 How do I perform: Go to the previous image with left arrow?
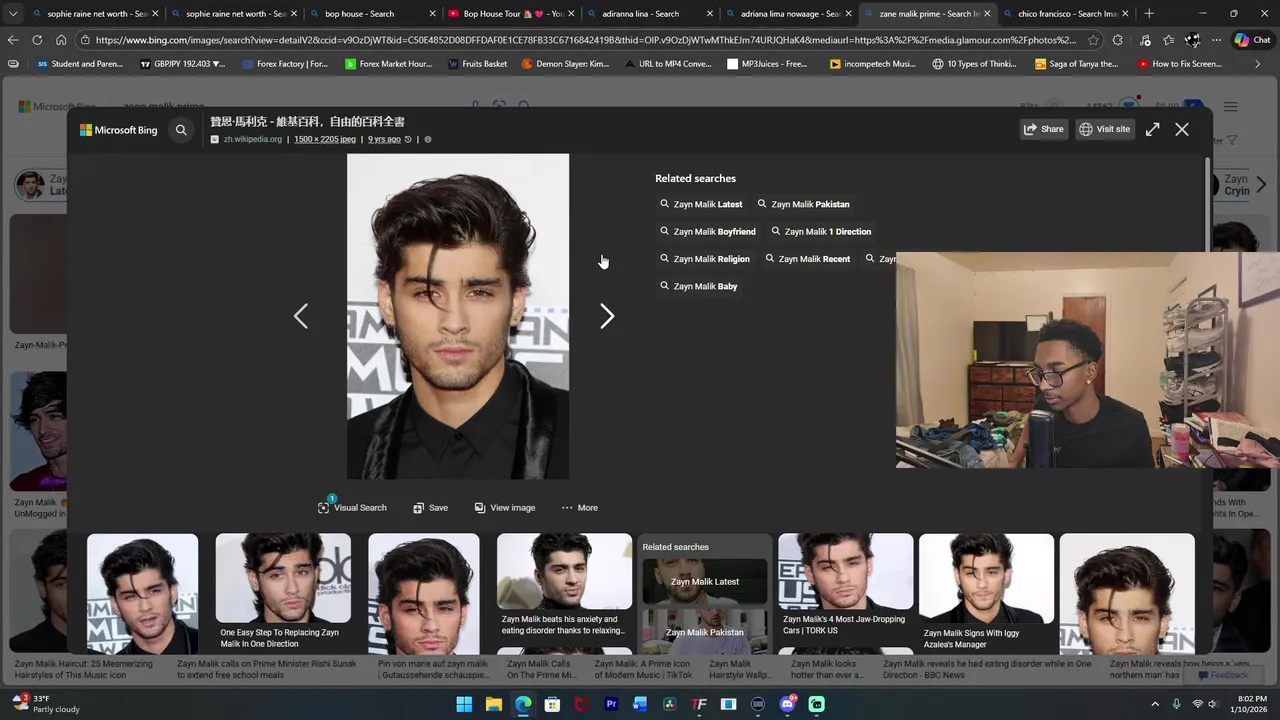coord(301,316)
